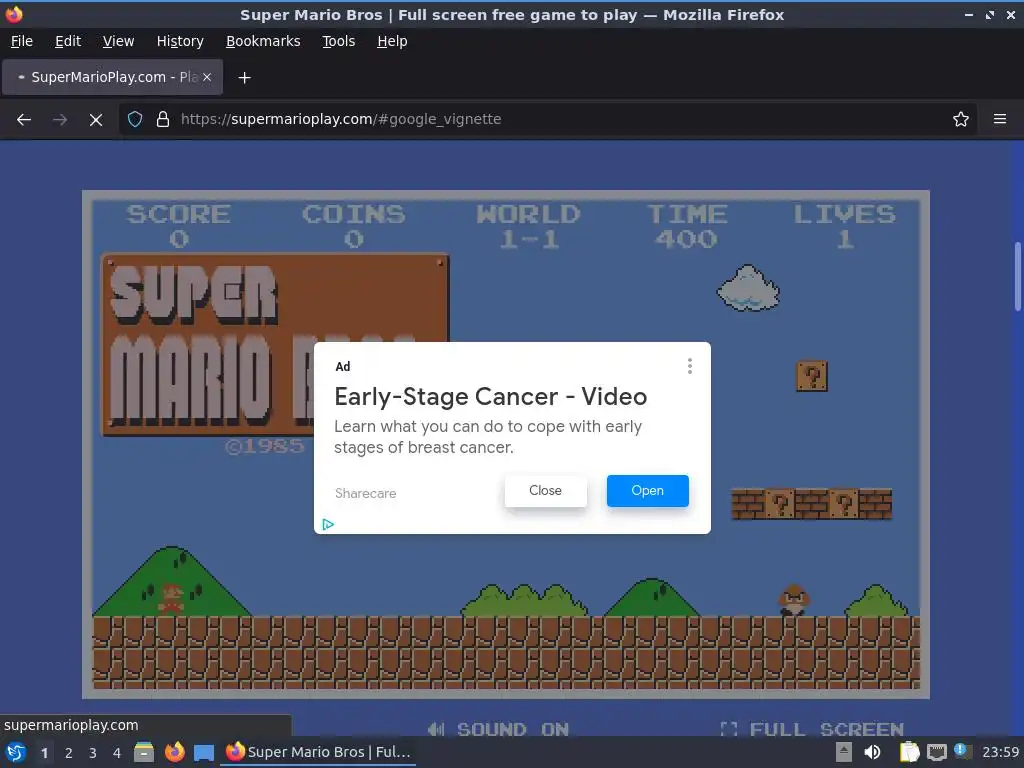
Task: Close the ad popup with Close button
Action: pos(545,490)
